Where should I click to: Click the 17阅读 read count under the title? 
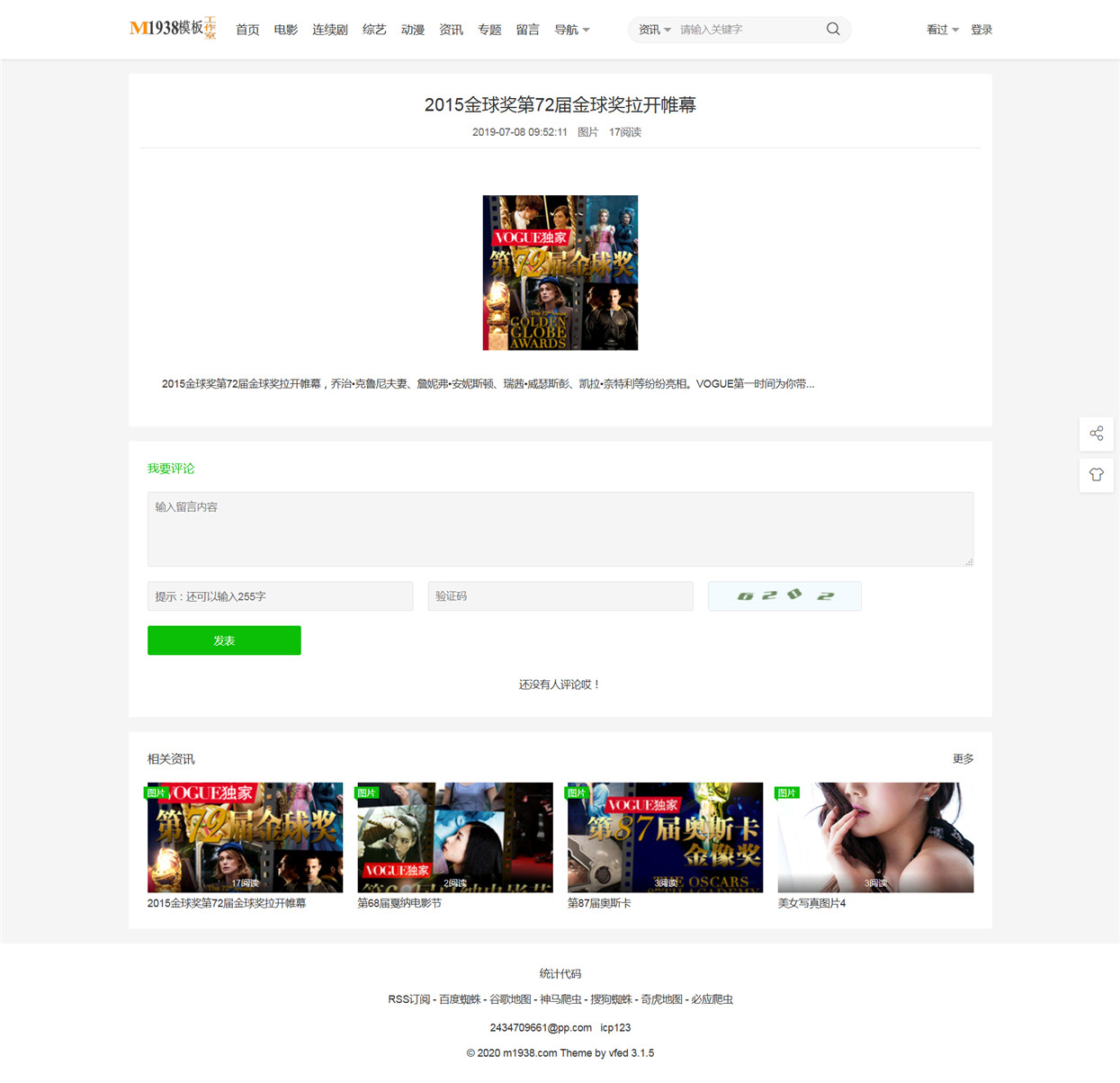pos(625,132)
